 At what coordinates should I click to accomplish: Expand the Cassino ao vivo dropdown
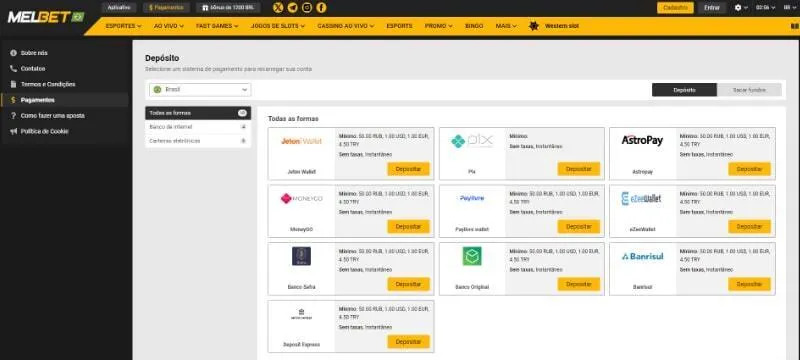click(345, 26)
